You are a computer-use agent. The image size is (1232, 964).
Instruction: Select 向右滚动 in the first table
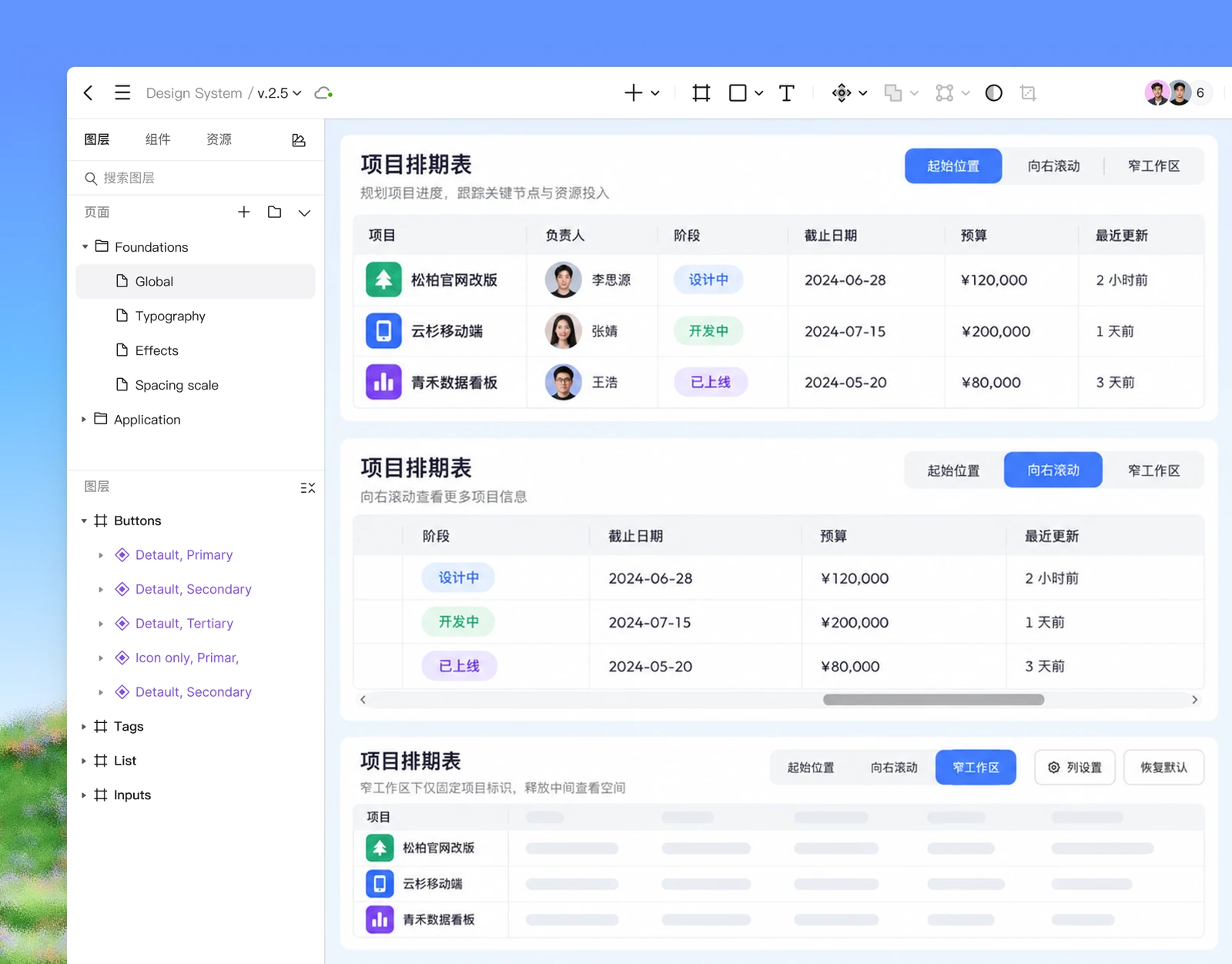[1053, 166]
